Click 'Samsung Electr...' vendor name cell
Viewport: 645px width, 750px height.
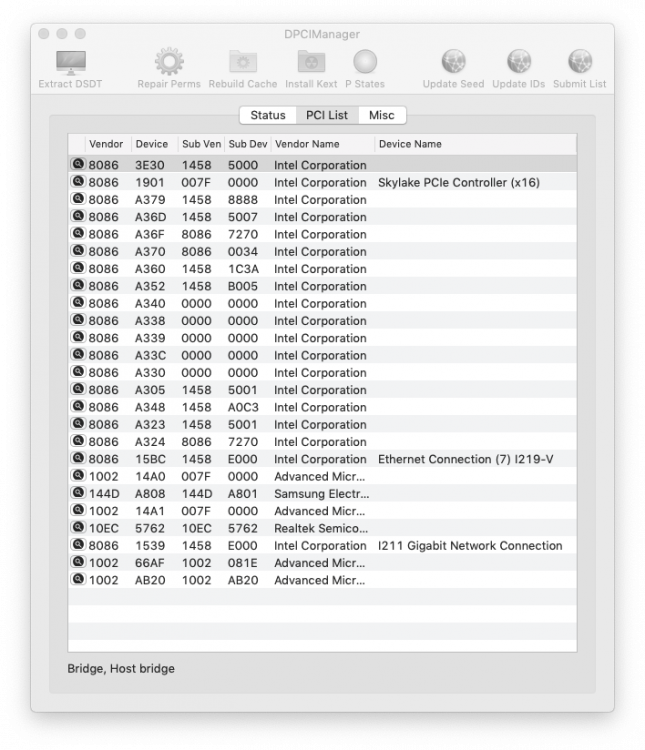point(322,494)
